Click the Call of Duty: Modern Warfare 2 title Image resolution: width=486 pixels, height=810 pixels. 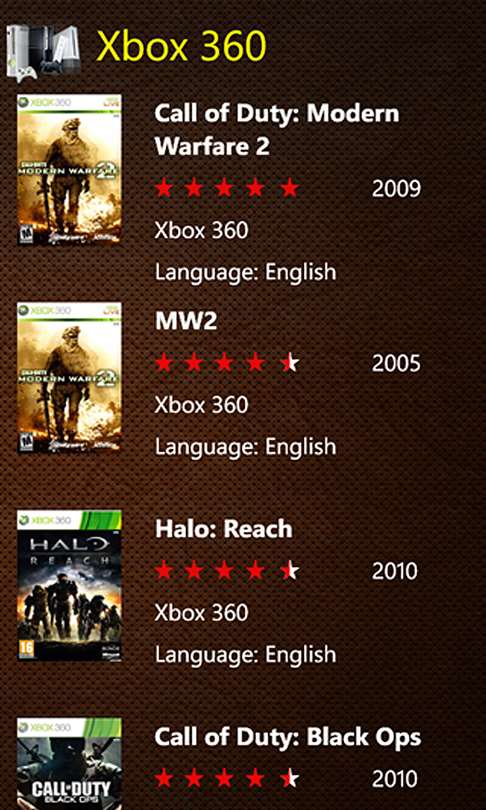tap(277, 130)
